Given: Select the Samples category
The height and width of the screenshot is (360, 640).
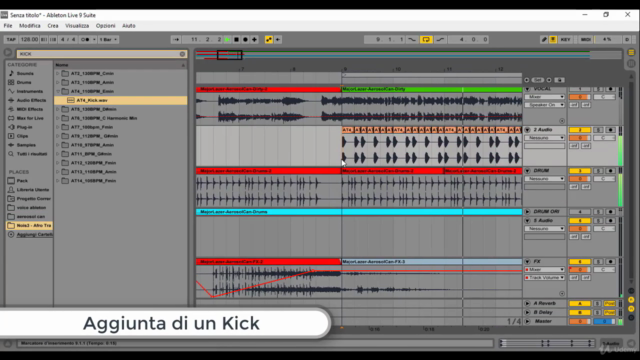Looking at the screenshot, I should tap(26, 145).
